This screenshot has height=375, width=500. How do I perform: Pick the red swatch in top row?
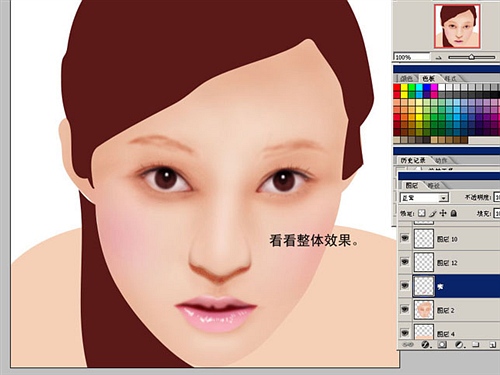[397, 87]
